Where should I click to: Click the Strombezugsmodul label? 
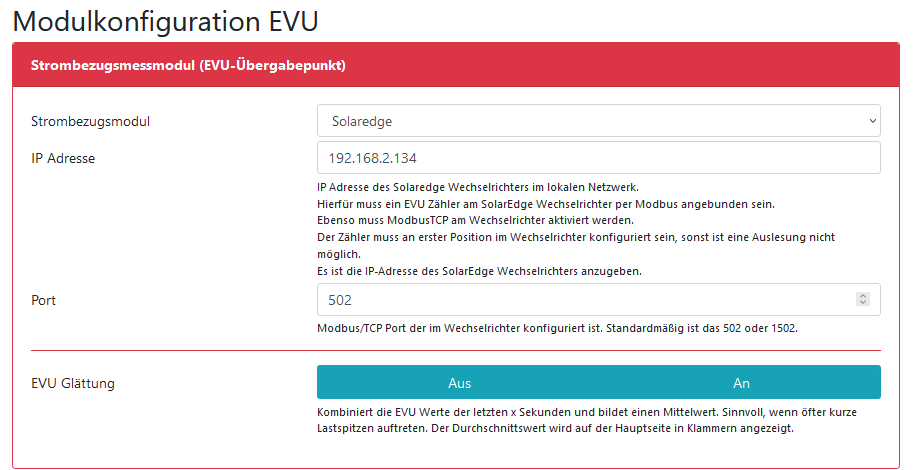tap(91, 122)
